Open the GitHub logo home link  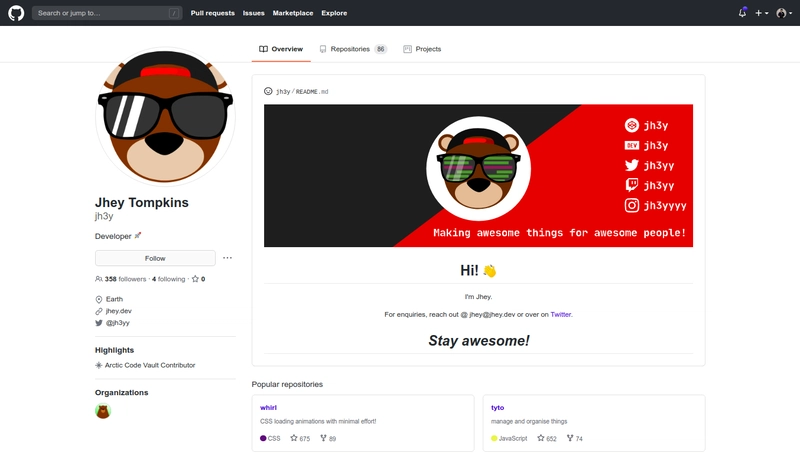pyautogui.click(x=16, y=13)
